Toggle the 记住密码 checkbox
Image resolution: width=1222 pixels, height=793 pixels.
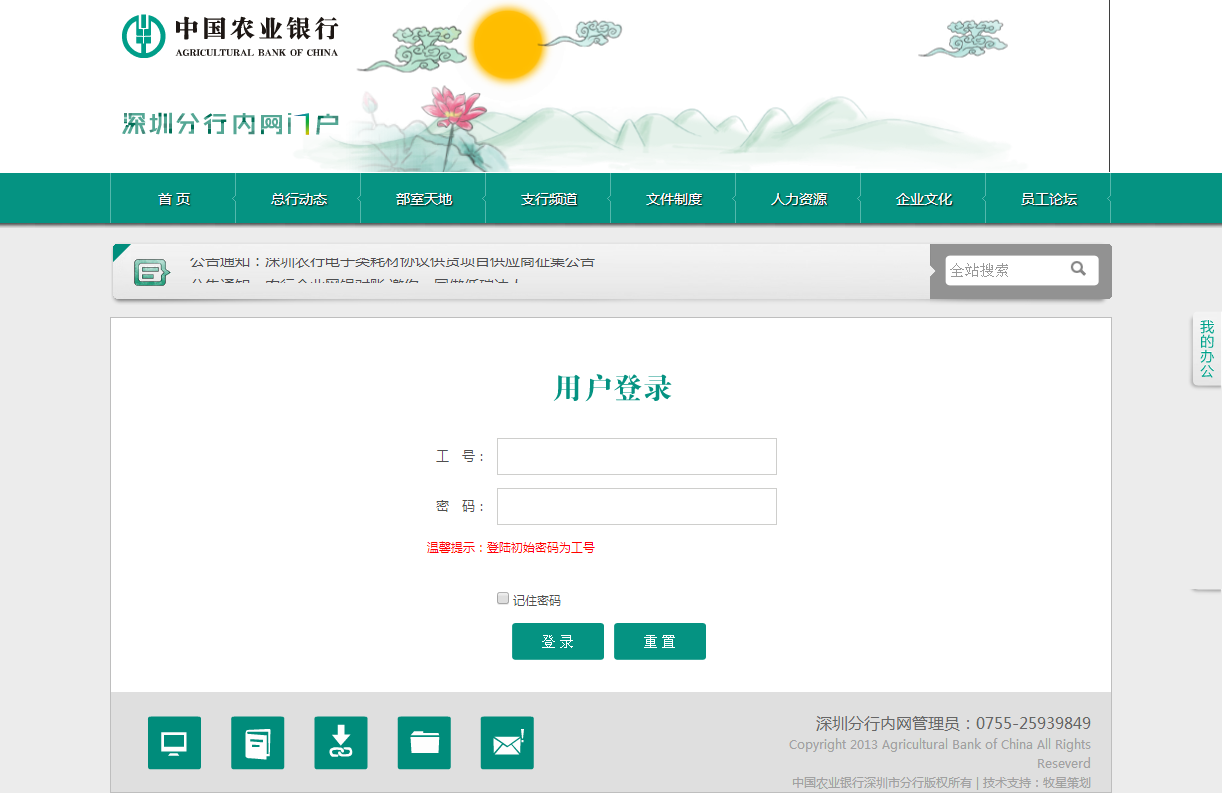503,599
